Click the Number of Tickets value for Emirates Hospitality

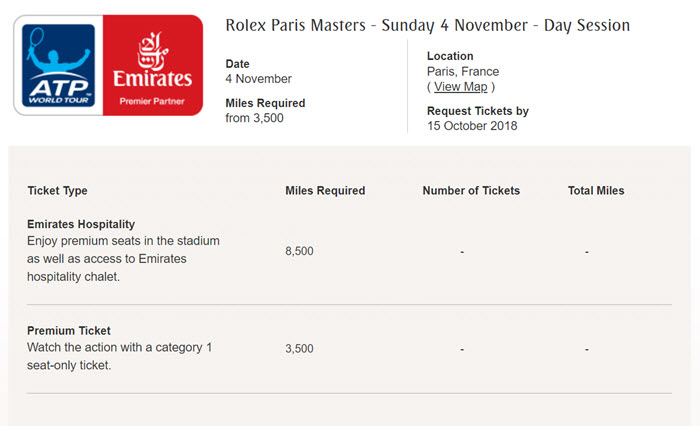(462, 252)
